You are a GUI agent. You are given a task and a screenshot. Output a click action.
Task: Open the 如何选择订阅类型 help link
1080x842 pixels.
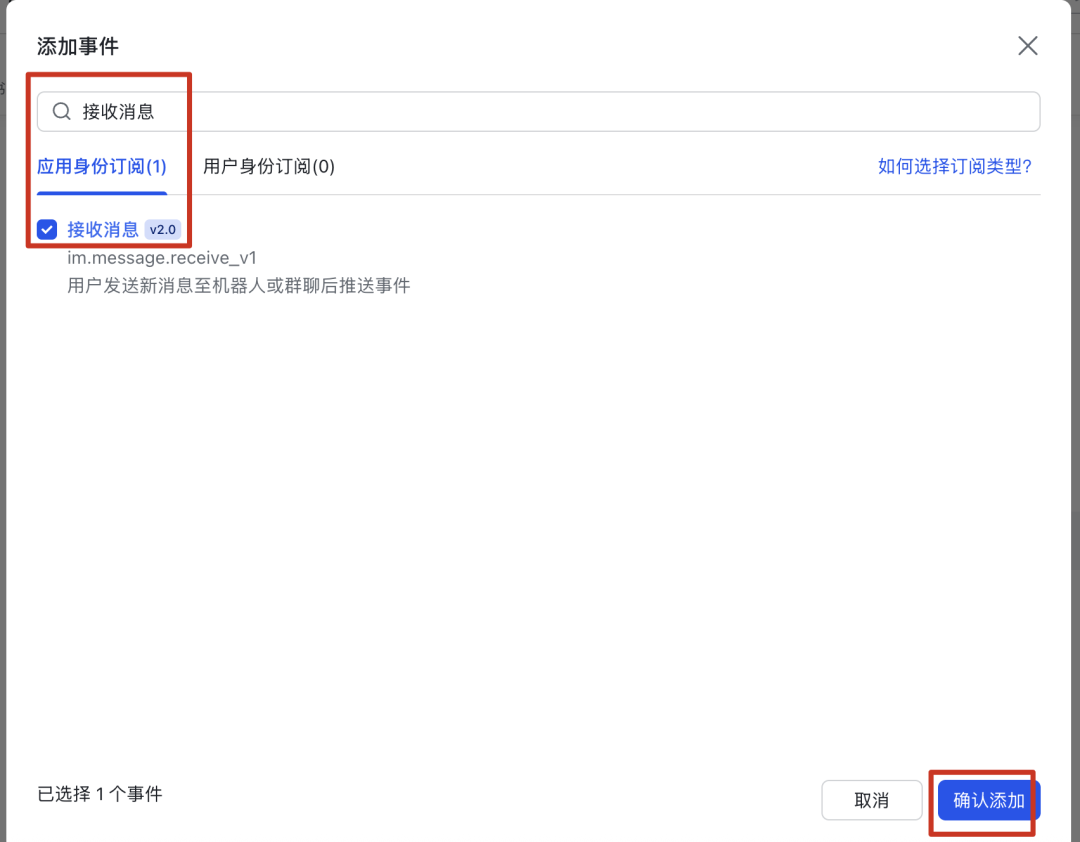coord(955,167)
